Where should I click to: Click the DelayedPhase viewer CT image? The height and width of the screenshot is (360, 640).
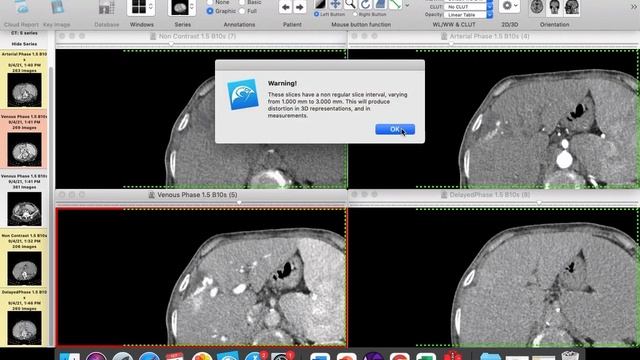coord(494,277)
